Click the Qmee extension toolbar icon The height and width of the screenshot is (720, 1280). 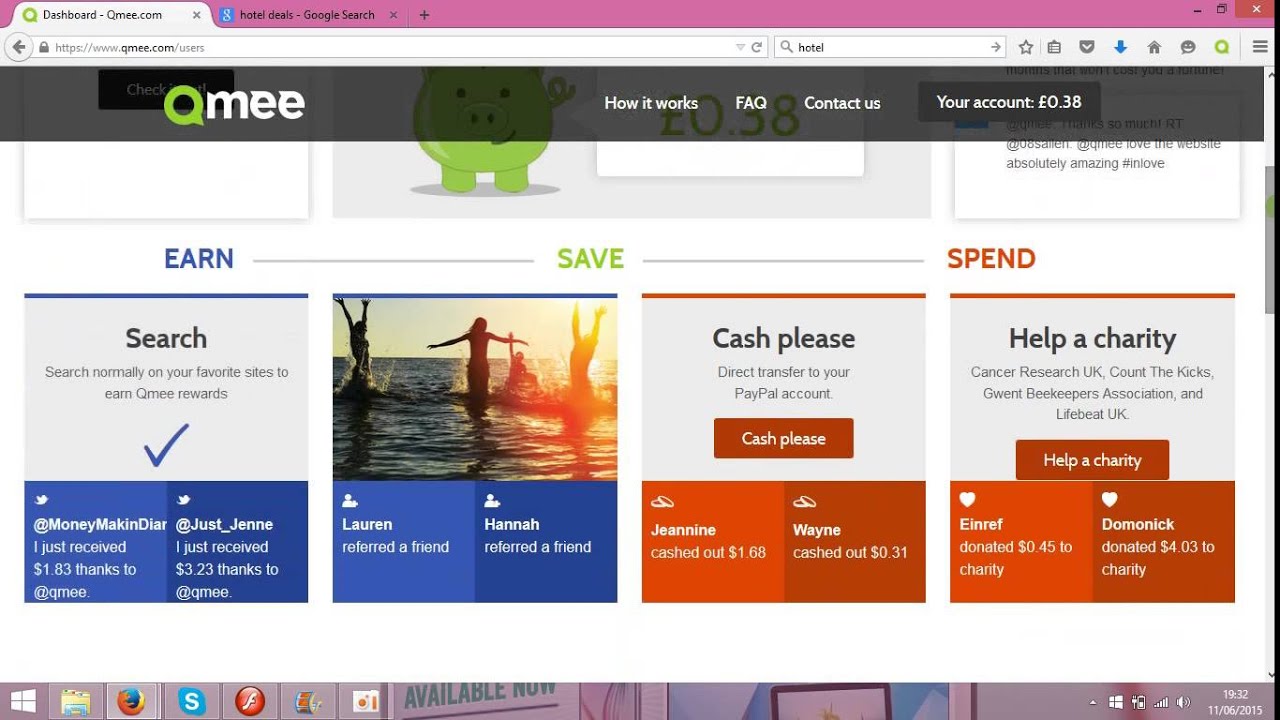tap(1221, 47)
